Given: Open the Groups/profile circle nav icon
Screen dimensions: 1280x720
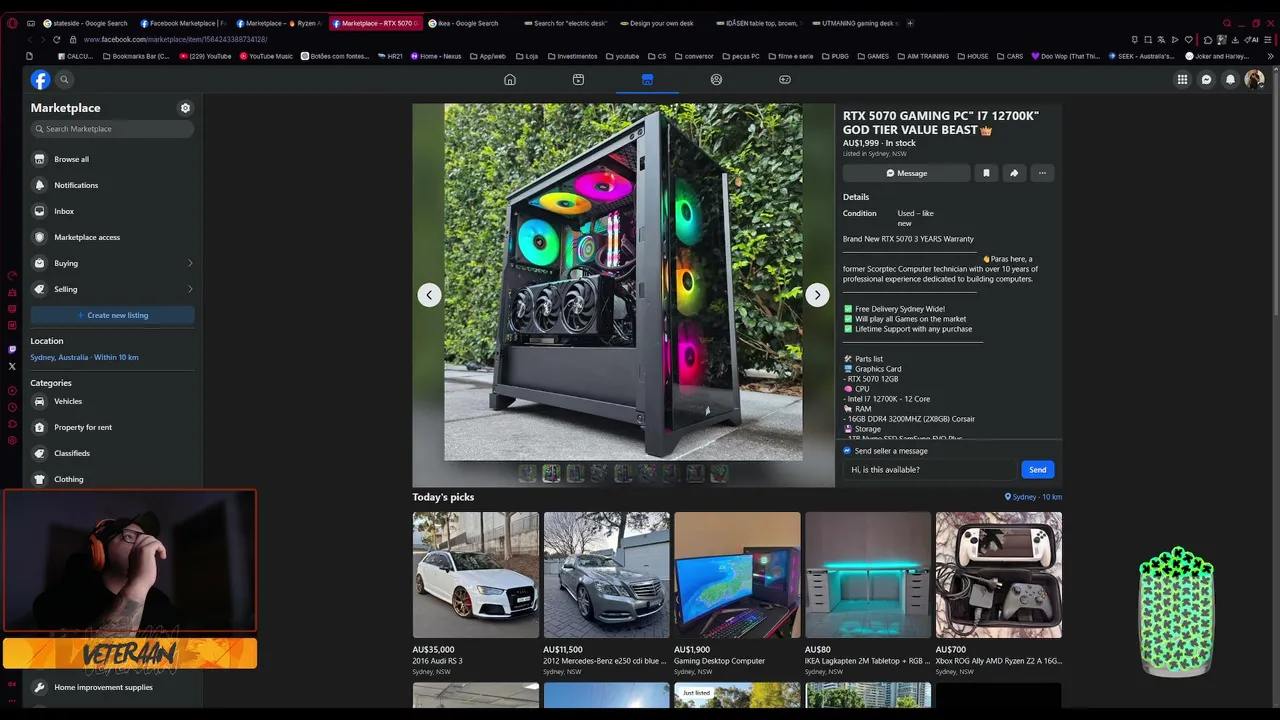Looking at the screenshot, I should [716, 80].
